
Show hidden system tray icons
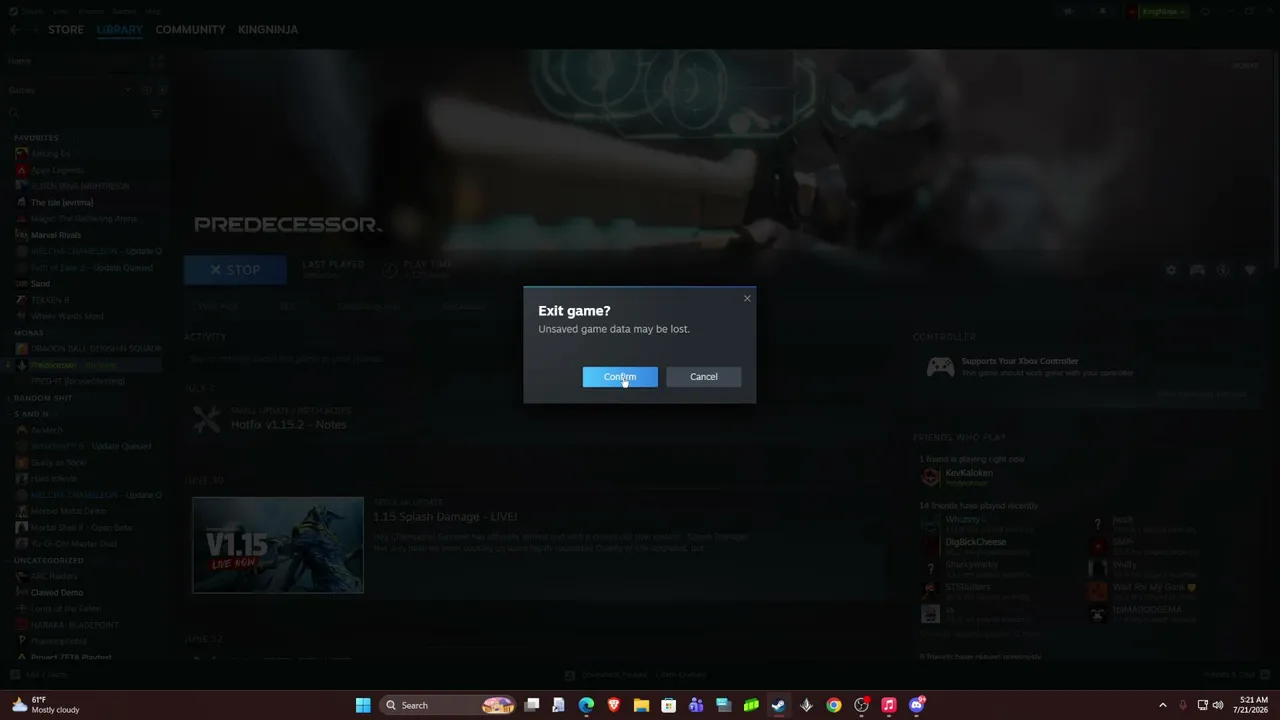(1162, 705)
